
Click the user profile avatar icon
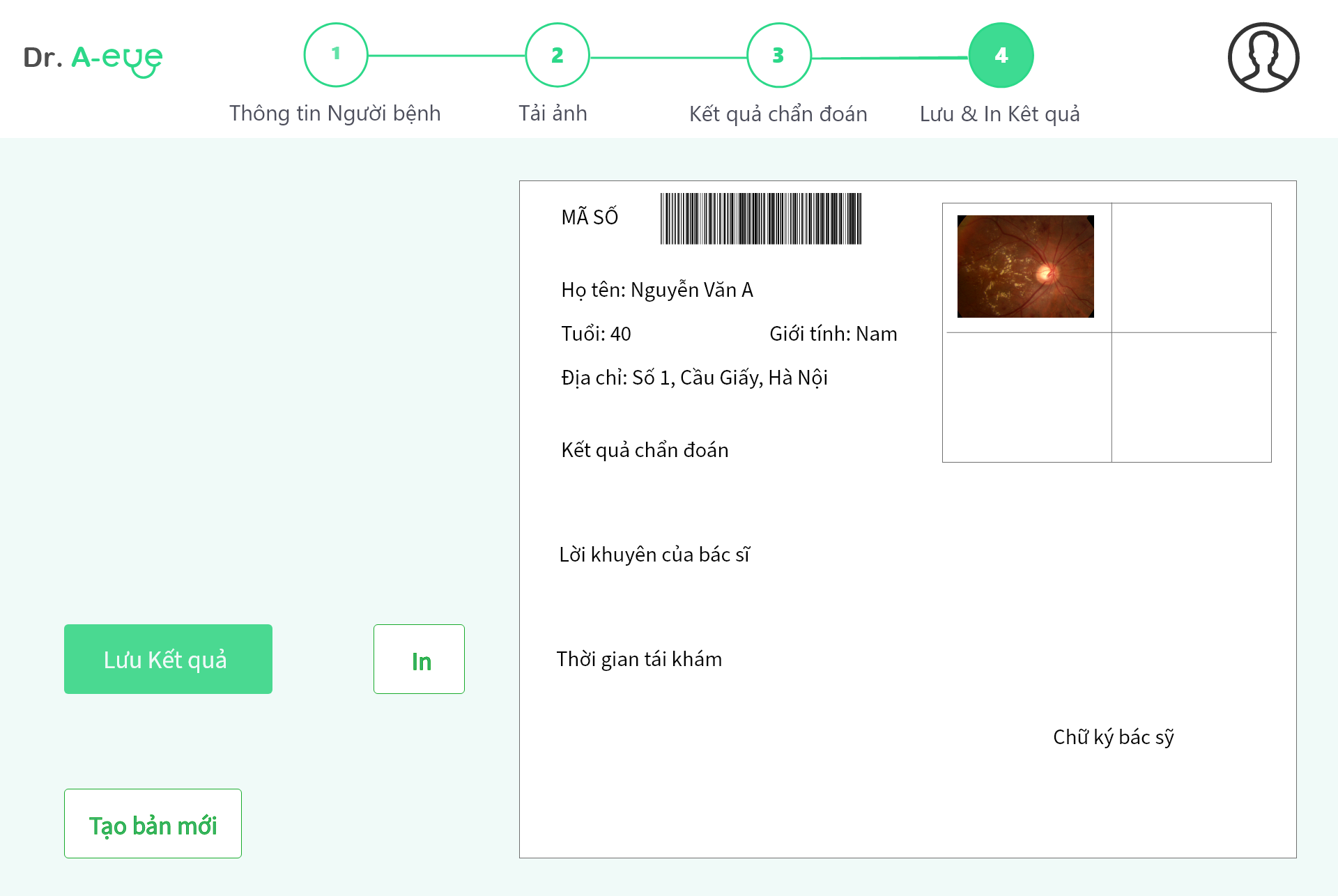click(1263, 57)
